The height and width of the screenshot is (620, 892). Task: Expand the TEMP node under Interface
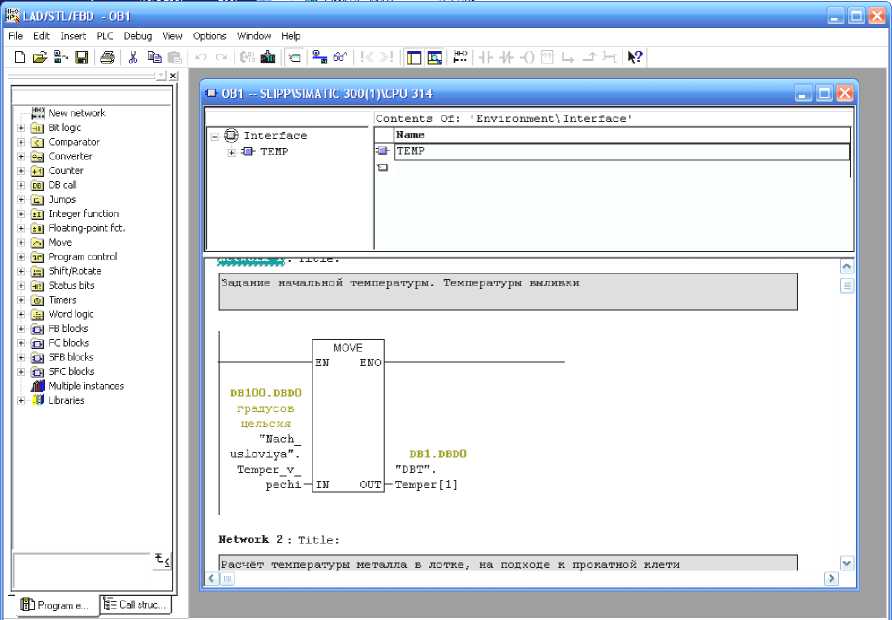click(x=232, y=152)
